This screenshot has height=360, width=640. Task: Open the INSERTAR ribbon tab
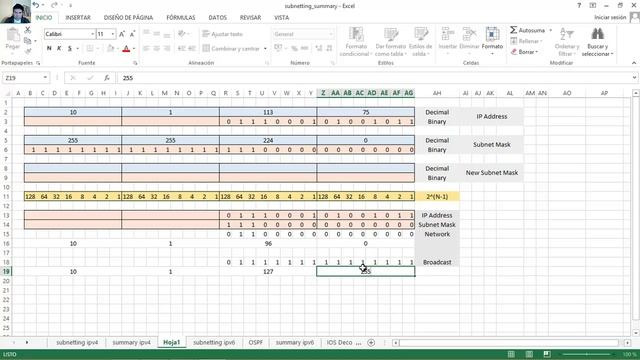click(x=78, y=18)
